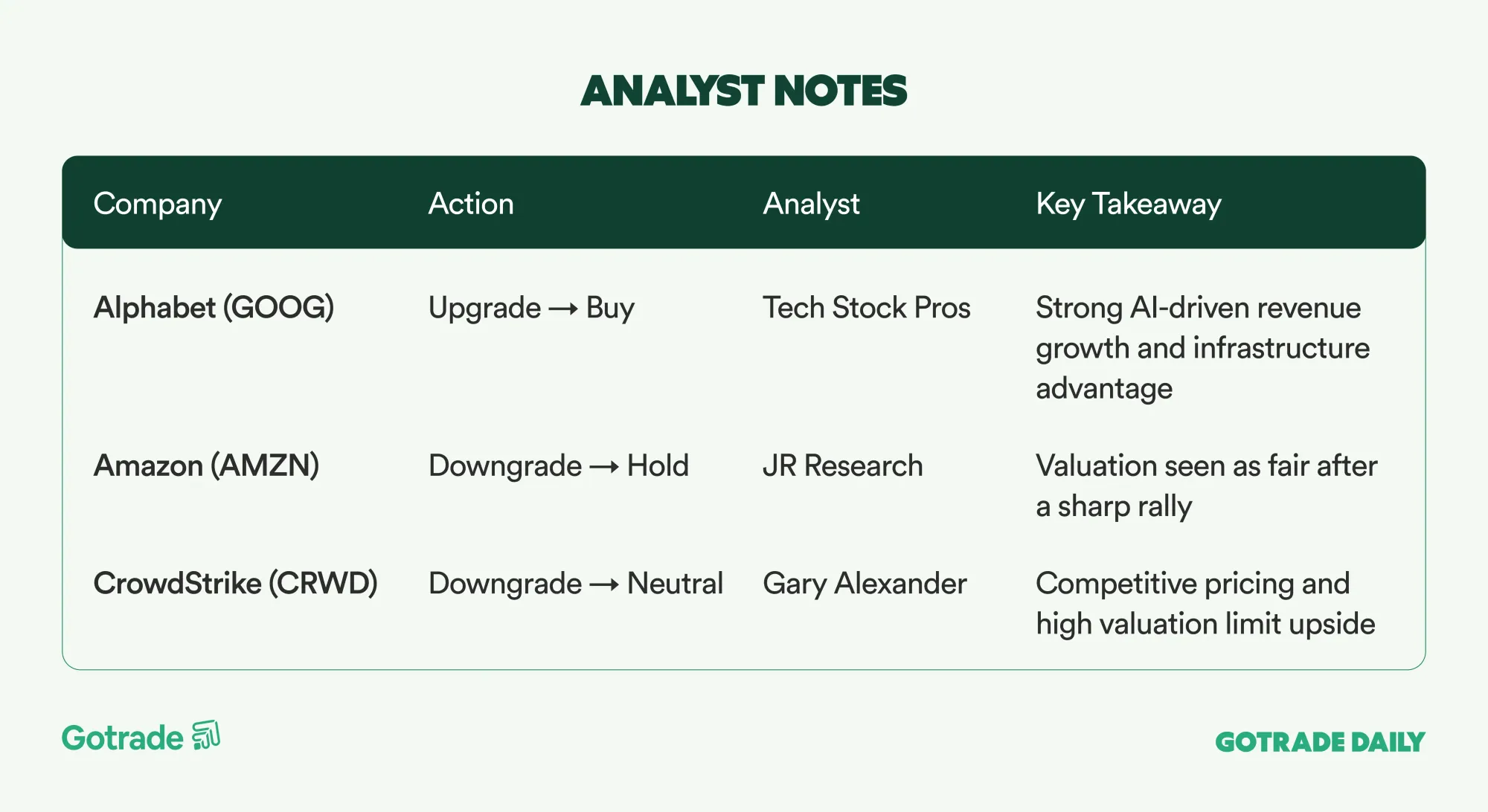
Task: Select the Company column header
Action: 158,204
